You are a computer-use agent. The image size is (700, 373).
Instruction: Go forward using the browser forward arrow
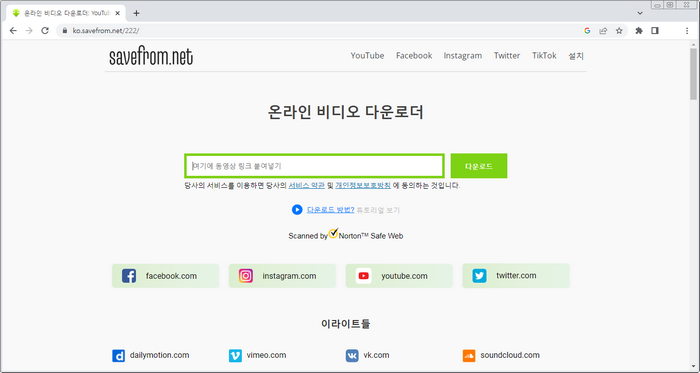(x=29, y=31)
